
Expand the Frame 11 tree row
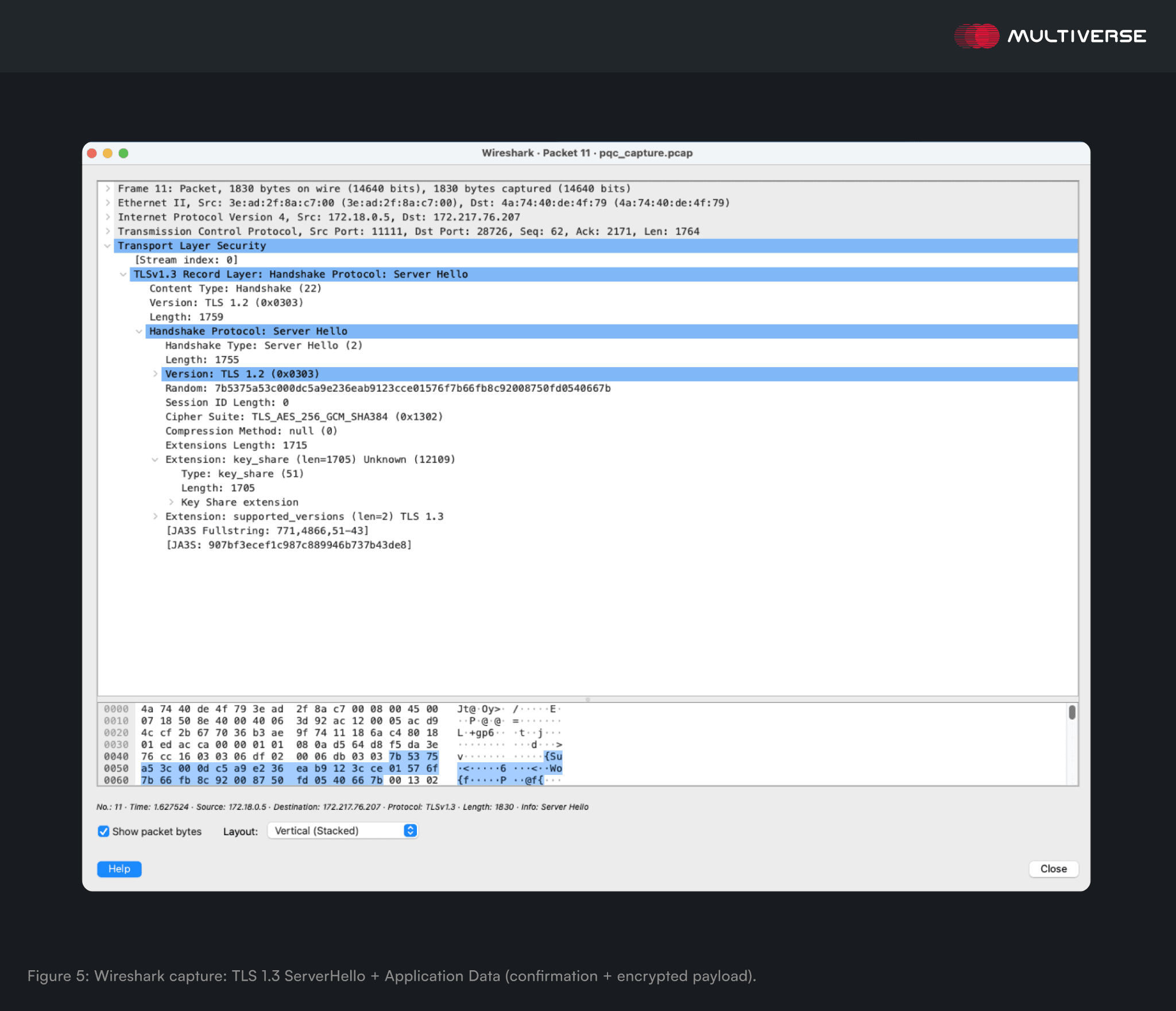tap(107, 188)
